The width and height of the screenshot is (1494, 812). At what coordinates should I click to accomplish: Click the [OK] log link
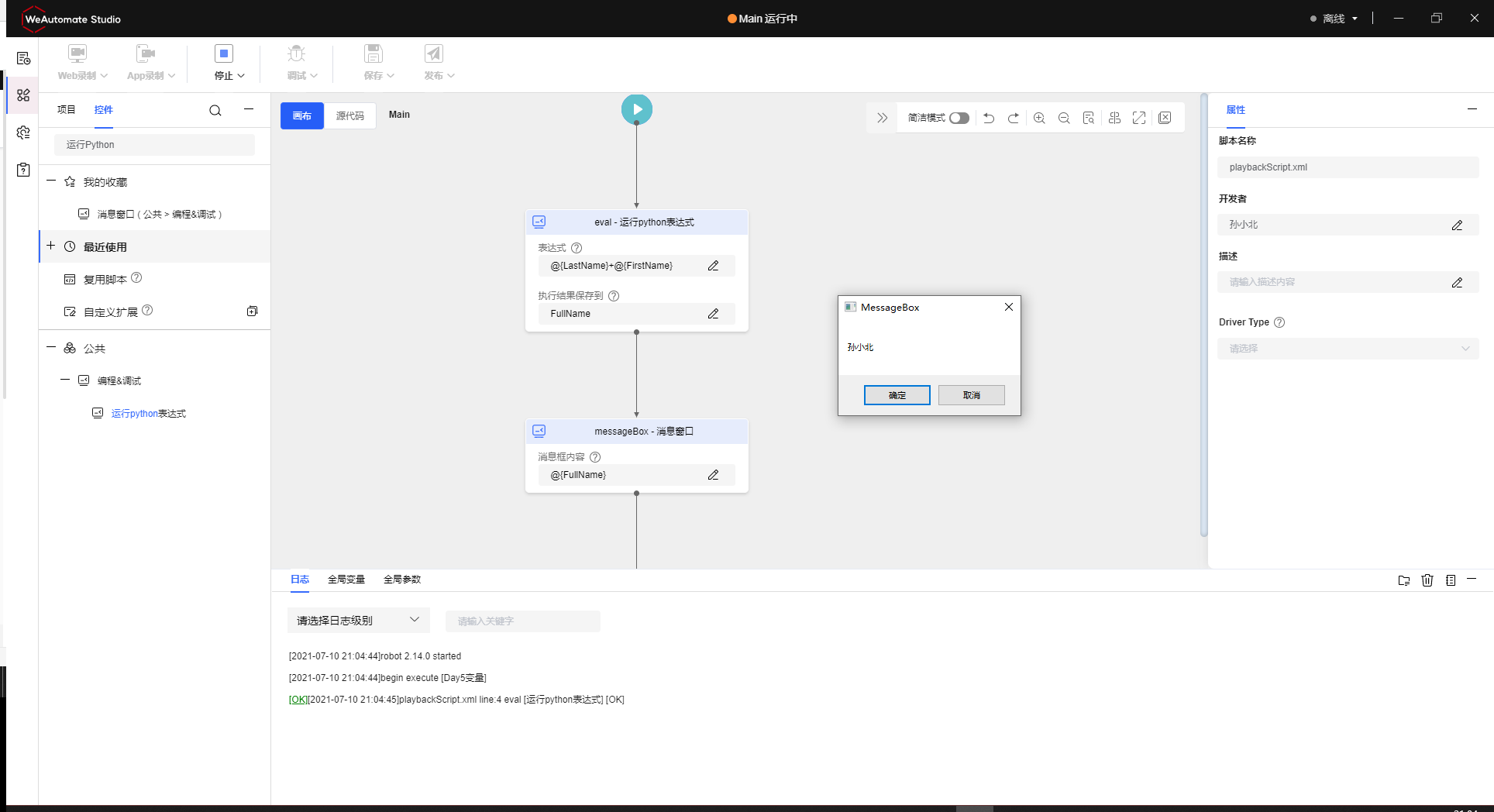click(298, 700)
